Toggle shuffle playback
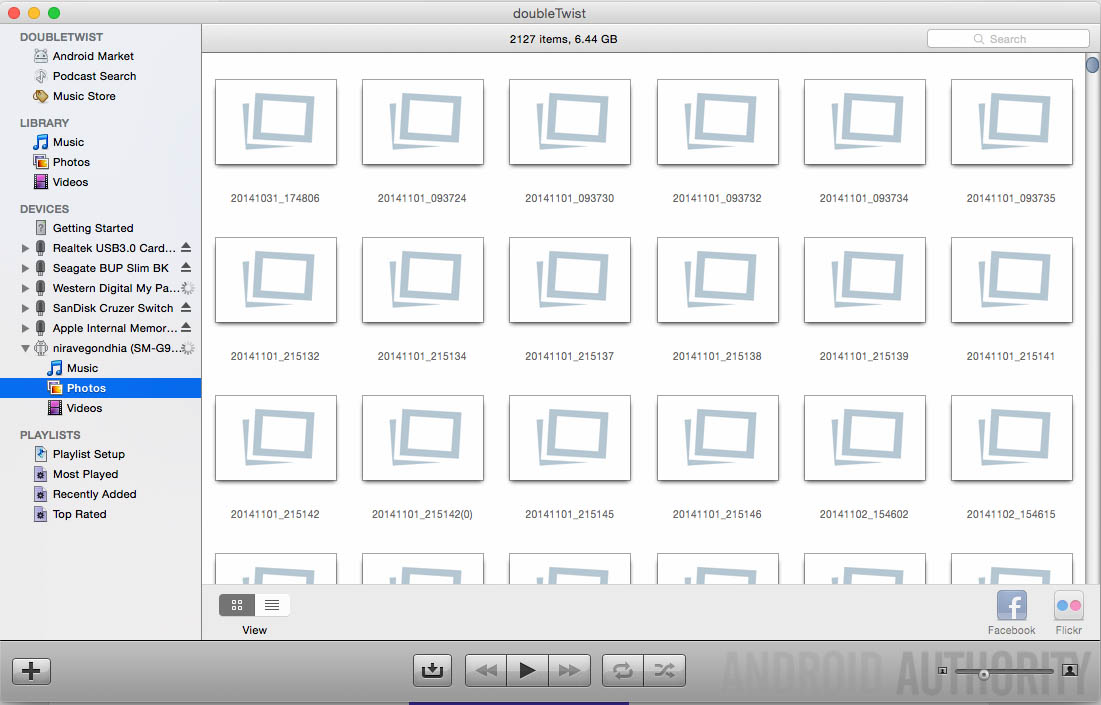Screen dimensions: 1101x705 664,670
